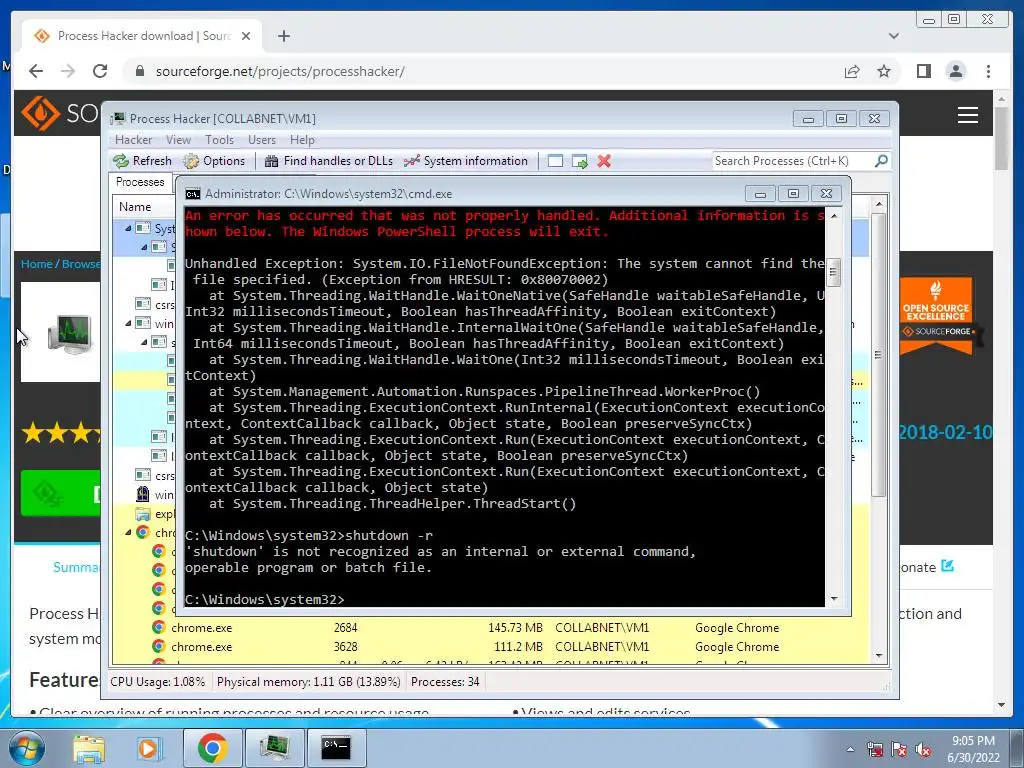Open Windows Explorer from taskbar

tap(89, 748)
